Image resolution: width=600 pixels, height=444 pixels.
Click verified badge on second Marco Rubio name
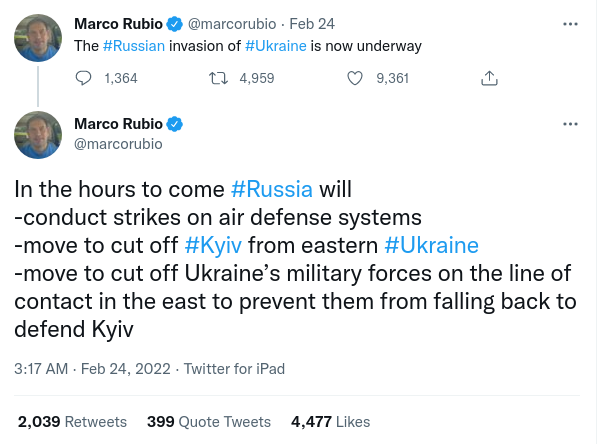174,124
